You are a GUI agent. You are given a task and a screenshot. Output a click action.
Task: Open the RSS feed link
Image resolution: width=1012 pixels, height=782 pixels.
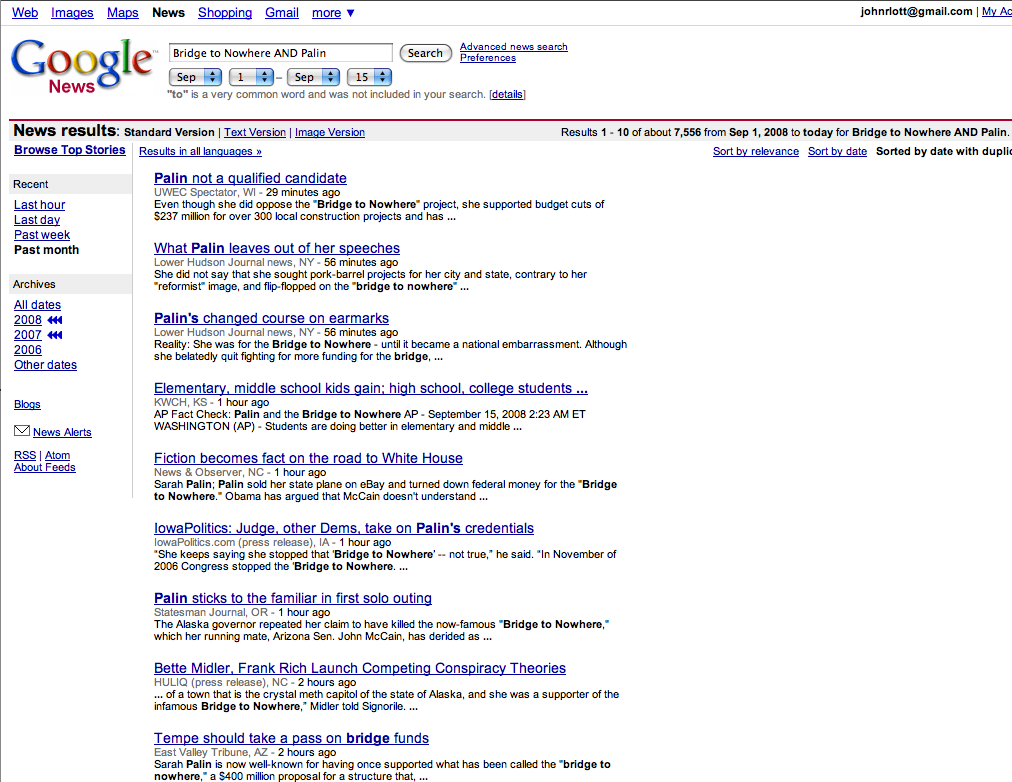click(25, 456)
